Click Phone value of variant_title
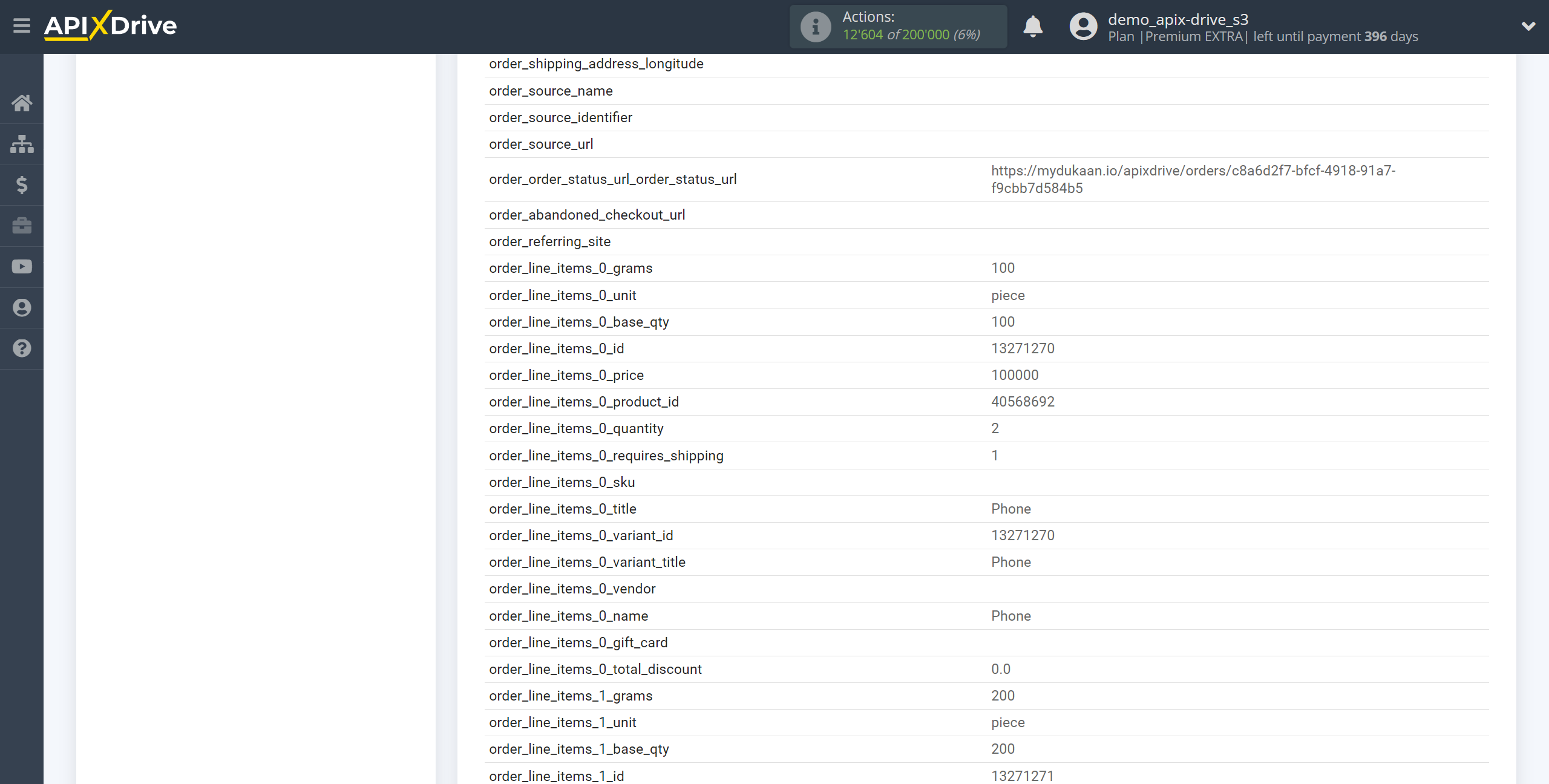This screenshot has width=1549, height=784. click(1010, 562)
